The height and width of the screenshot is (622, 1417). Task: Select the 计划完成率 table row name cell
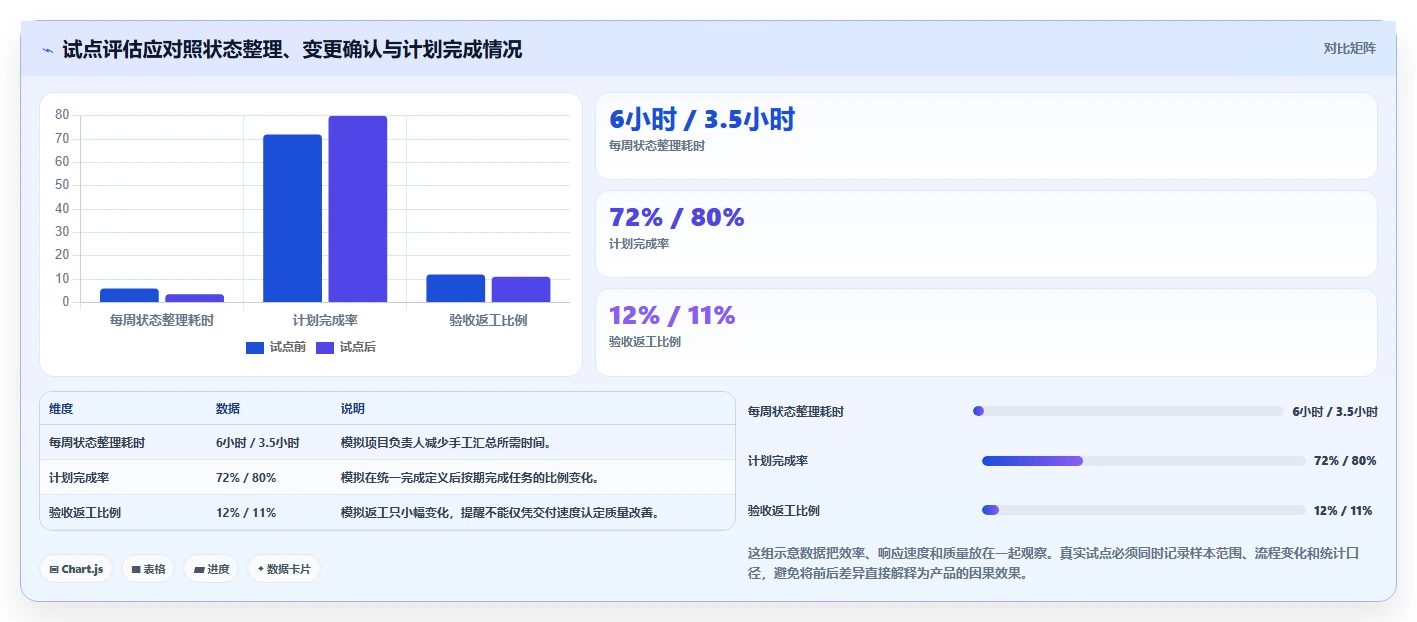79,477
